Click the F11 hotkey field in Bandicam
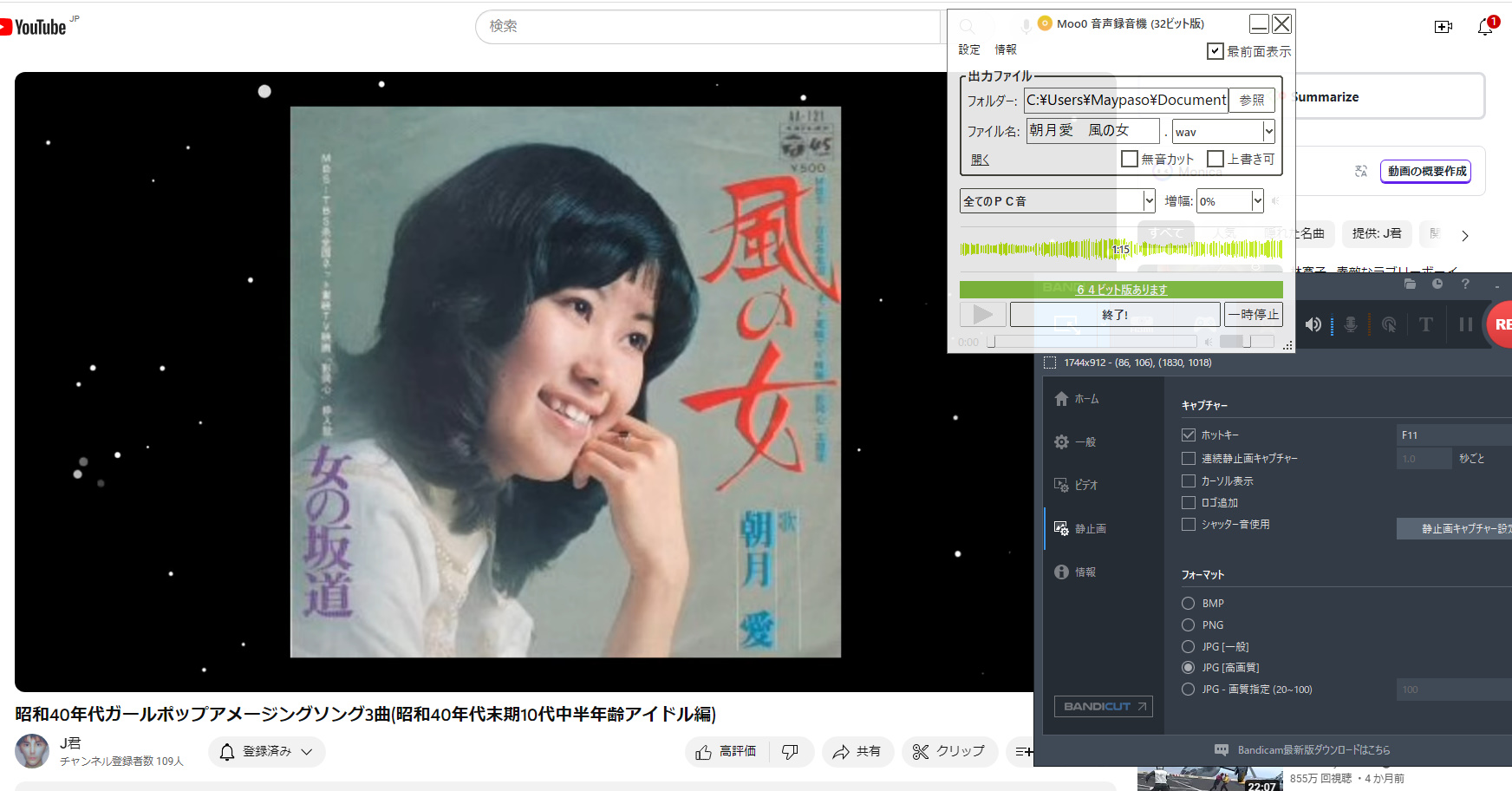Screen dimensions: 1512x791 pos(1454,435)
